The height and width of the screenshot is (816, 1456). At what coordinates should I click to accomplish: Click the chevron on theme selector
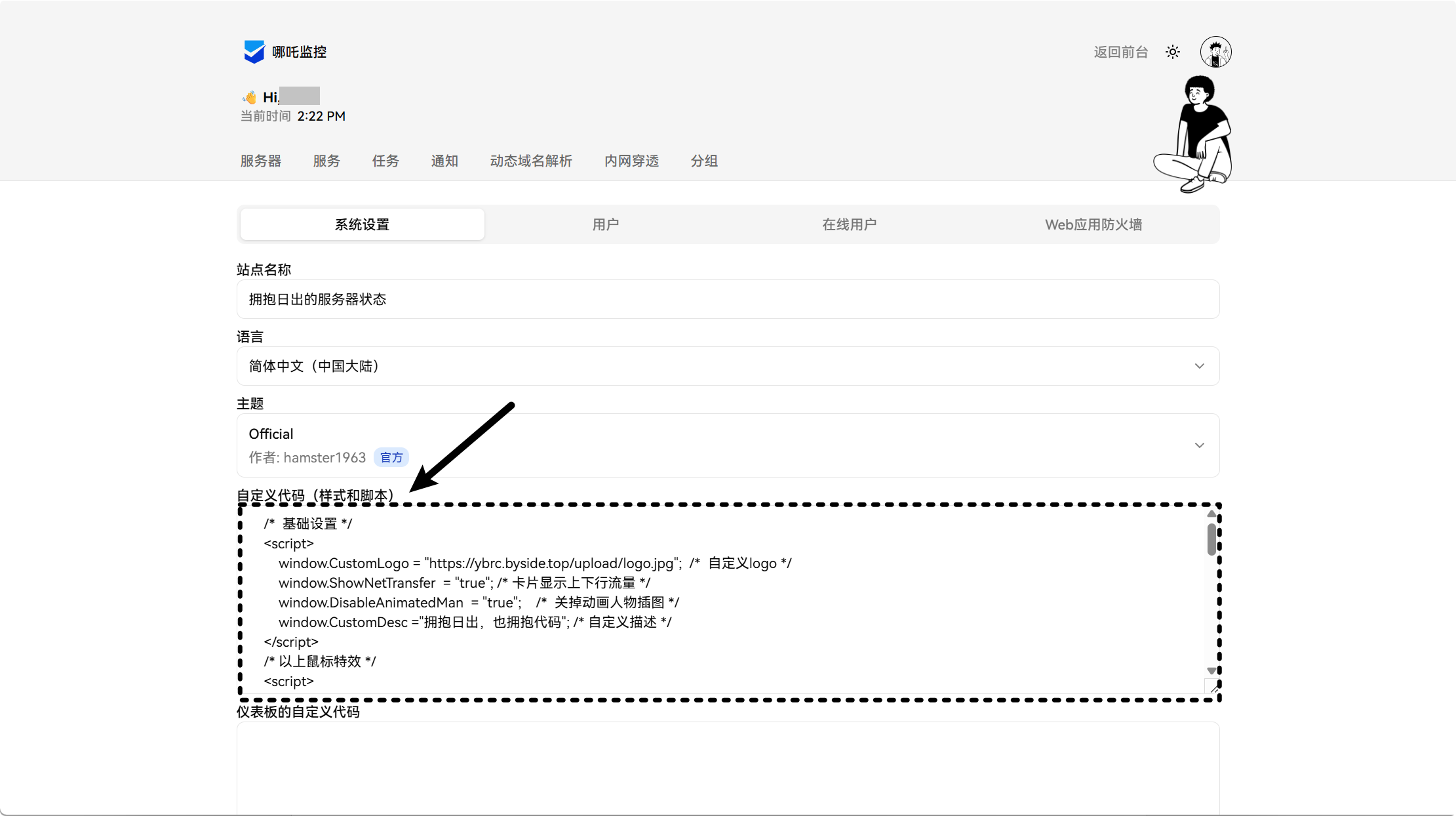point(1199,445)
